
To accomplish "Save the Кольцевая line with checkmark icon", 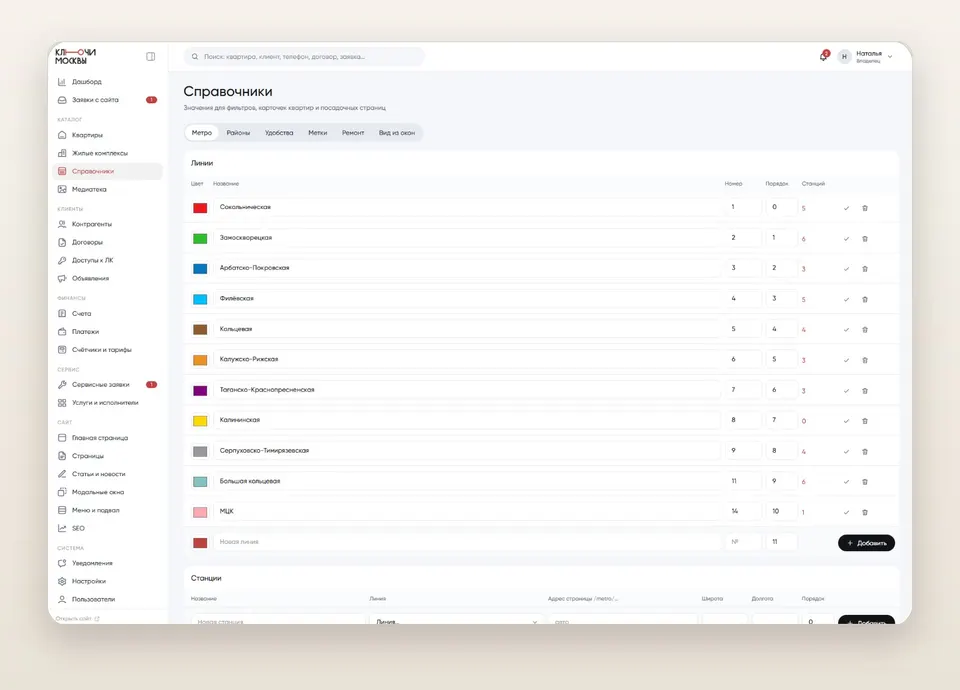I will coord(846,329).
